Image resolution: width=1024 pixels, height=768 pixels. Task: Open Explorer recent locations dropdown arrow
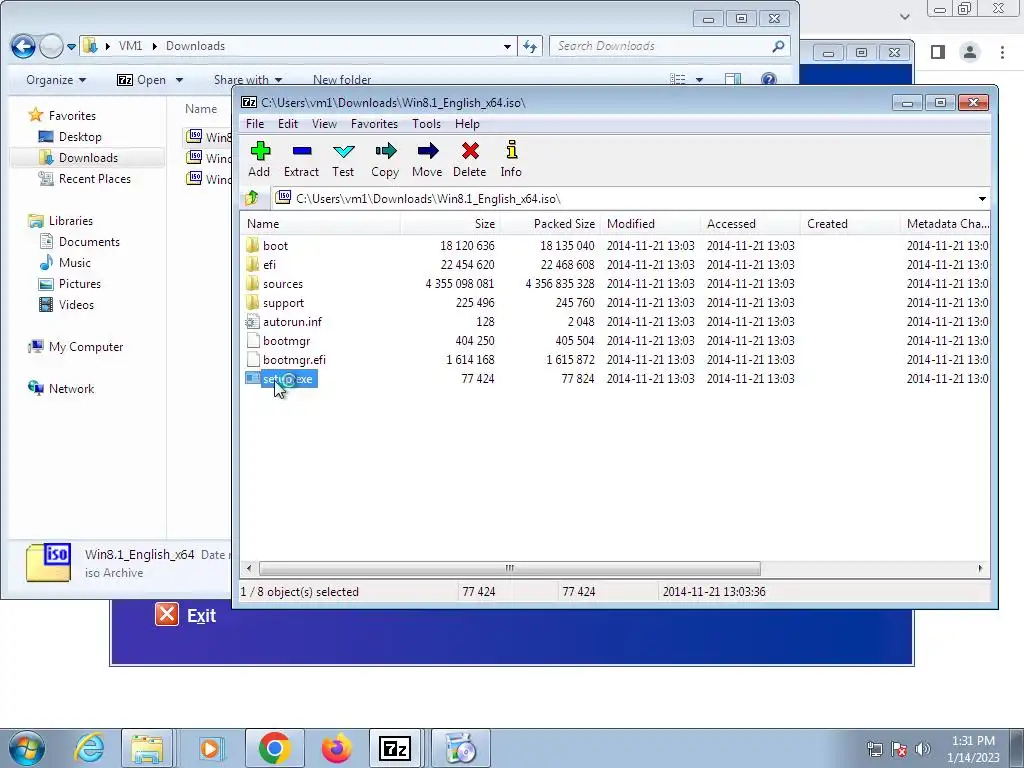pyautogui.click(x=71, y=46)
